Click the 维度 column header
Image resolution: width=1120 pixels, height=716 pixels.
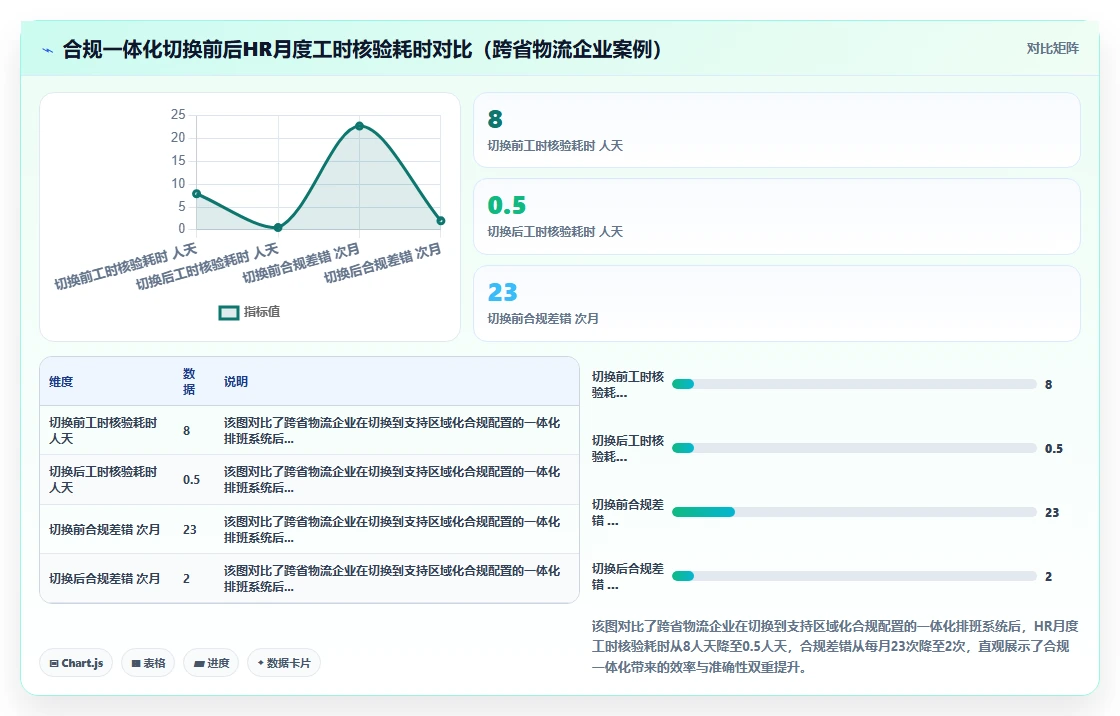pyautogui.click(x=61, y=382)
